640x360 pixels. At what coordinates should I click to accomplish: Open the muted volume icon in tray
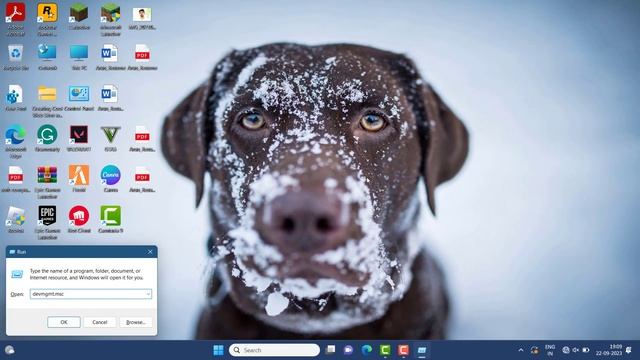(x=576, y=350)
